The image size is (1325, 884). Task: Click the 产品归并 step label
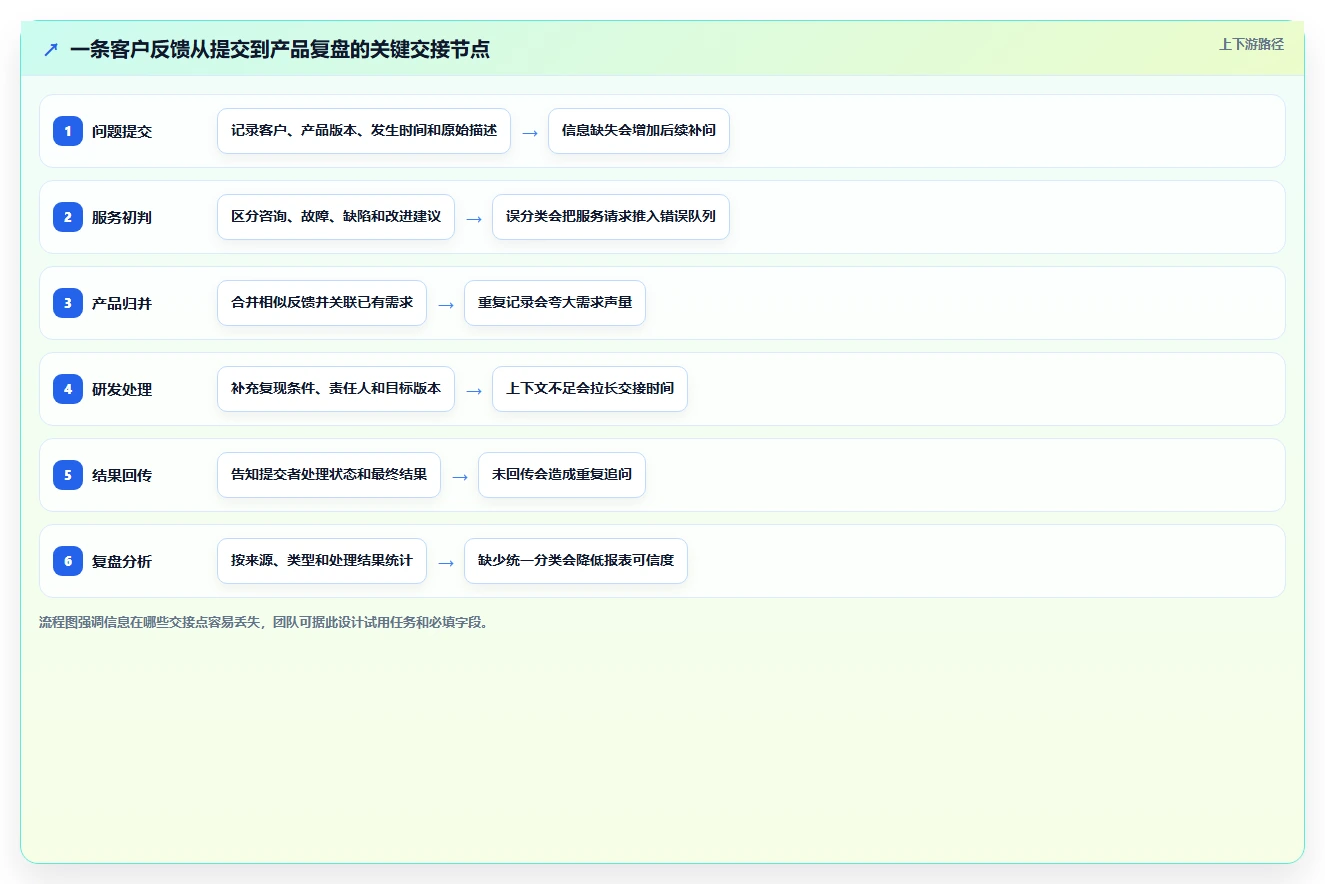[x=122, y=303]
